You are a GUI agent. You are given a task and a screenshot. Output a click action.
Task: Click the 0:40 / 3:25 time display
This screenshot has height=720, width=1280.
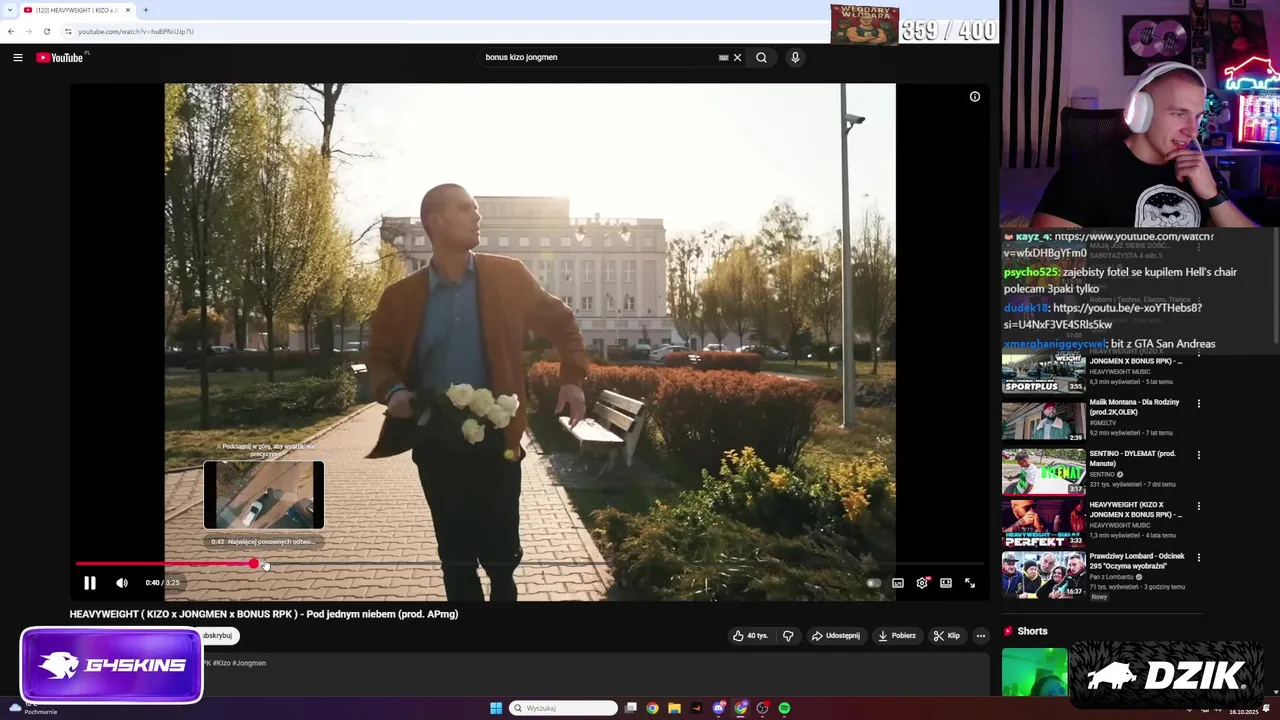[x=162, y=583]
